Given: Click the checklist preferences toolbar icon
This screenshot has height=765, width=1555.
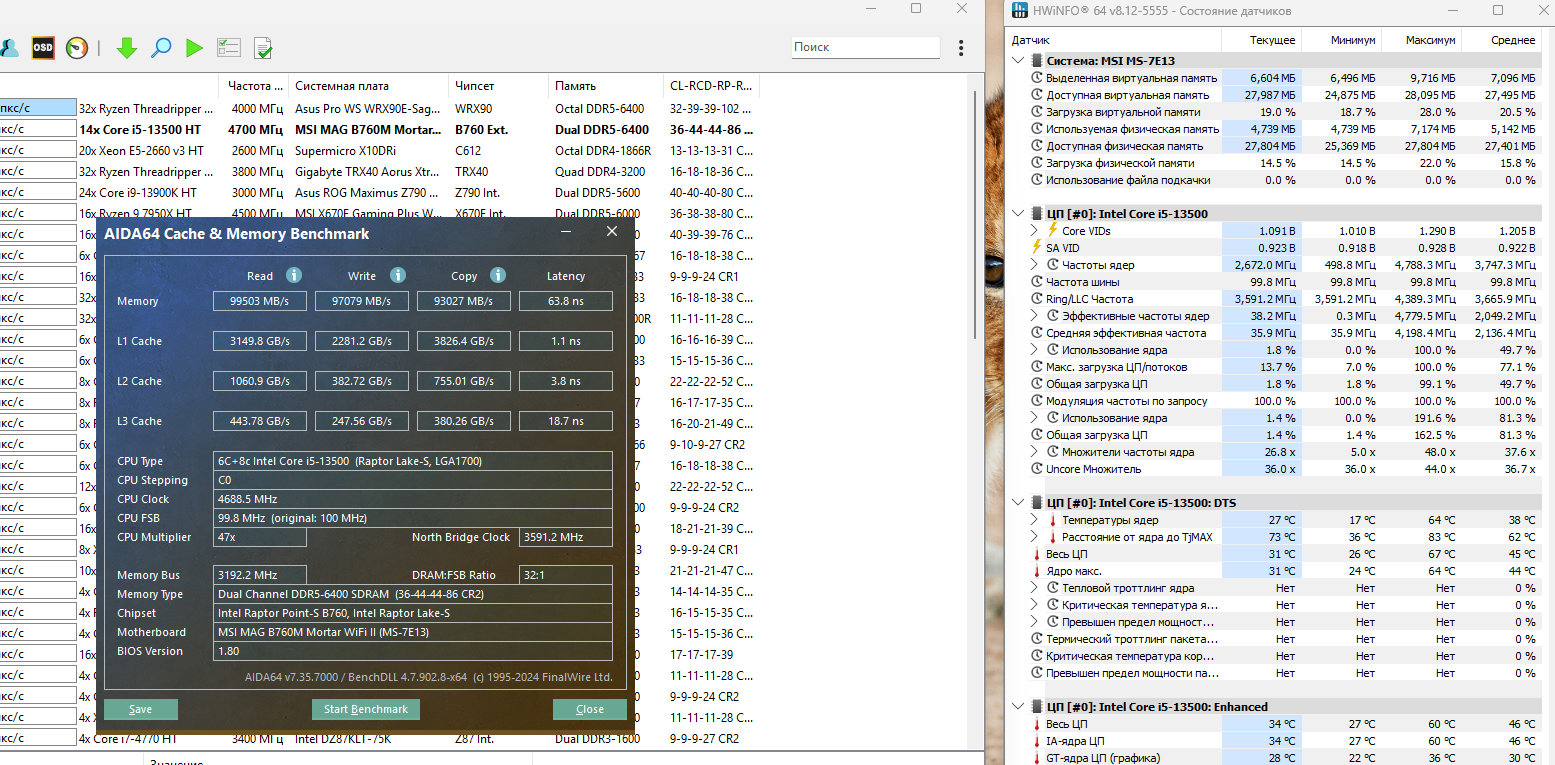Looking at the screenshot, I should (x=229, y=47).
